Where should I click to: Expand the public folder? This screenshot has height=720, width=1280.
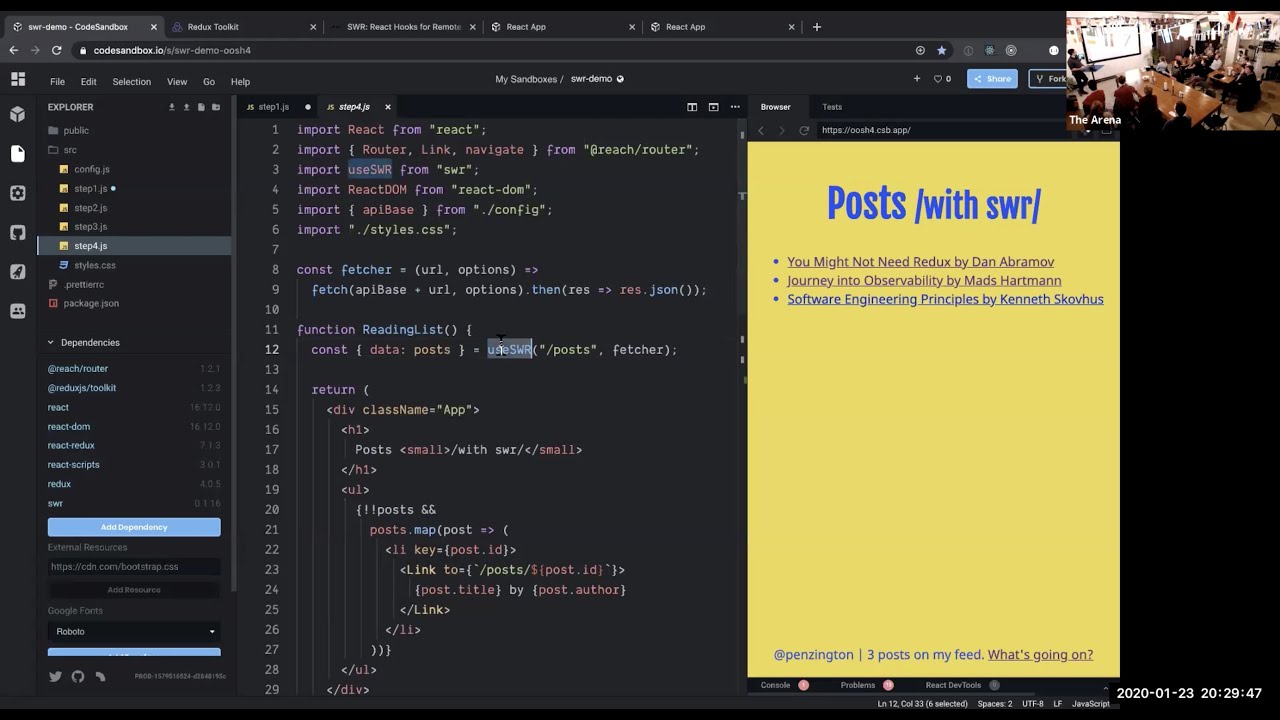(76, 130)
